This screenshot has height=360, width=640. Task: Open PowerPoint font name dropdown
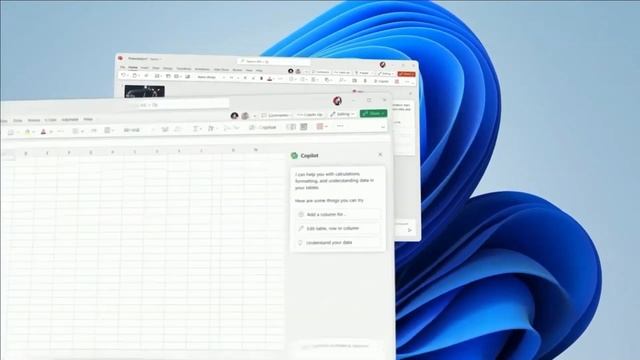(x=210, y=77)
